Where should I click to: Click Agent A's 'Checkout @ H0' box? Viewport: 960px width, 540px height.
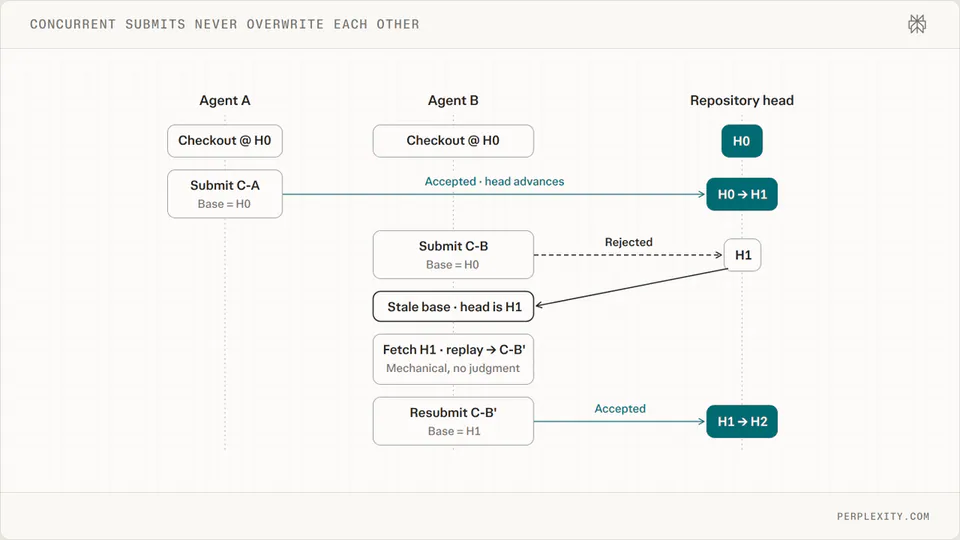pyautogui.click(x=225, y=141)
